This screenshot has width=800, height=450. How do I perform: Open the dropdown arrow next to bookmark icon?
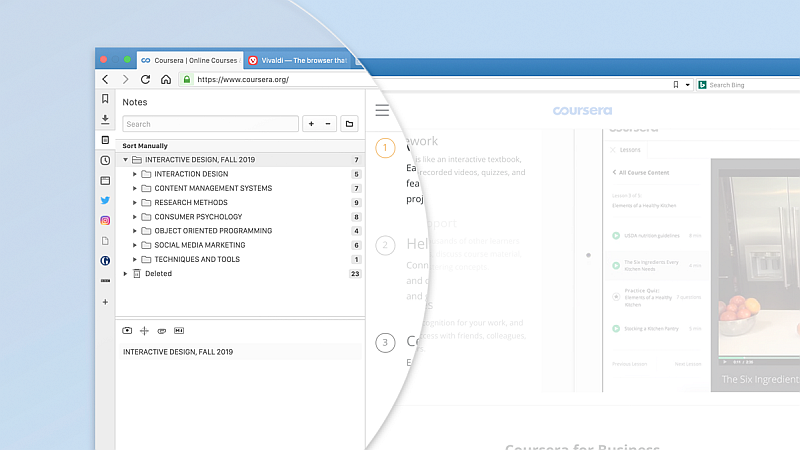click(688, 85)
